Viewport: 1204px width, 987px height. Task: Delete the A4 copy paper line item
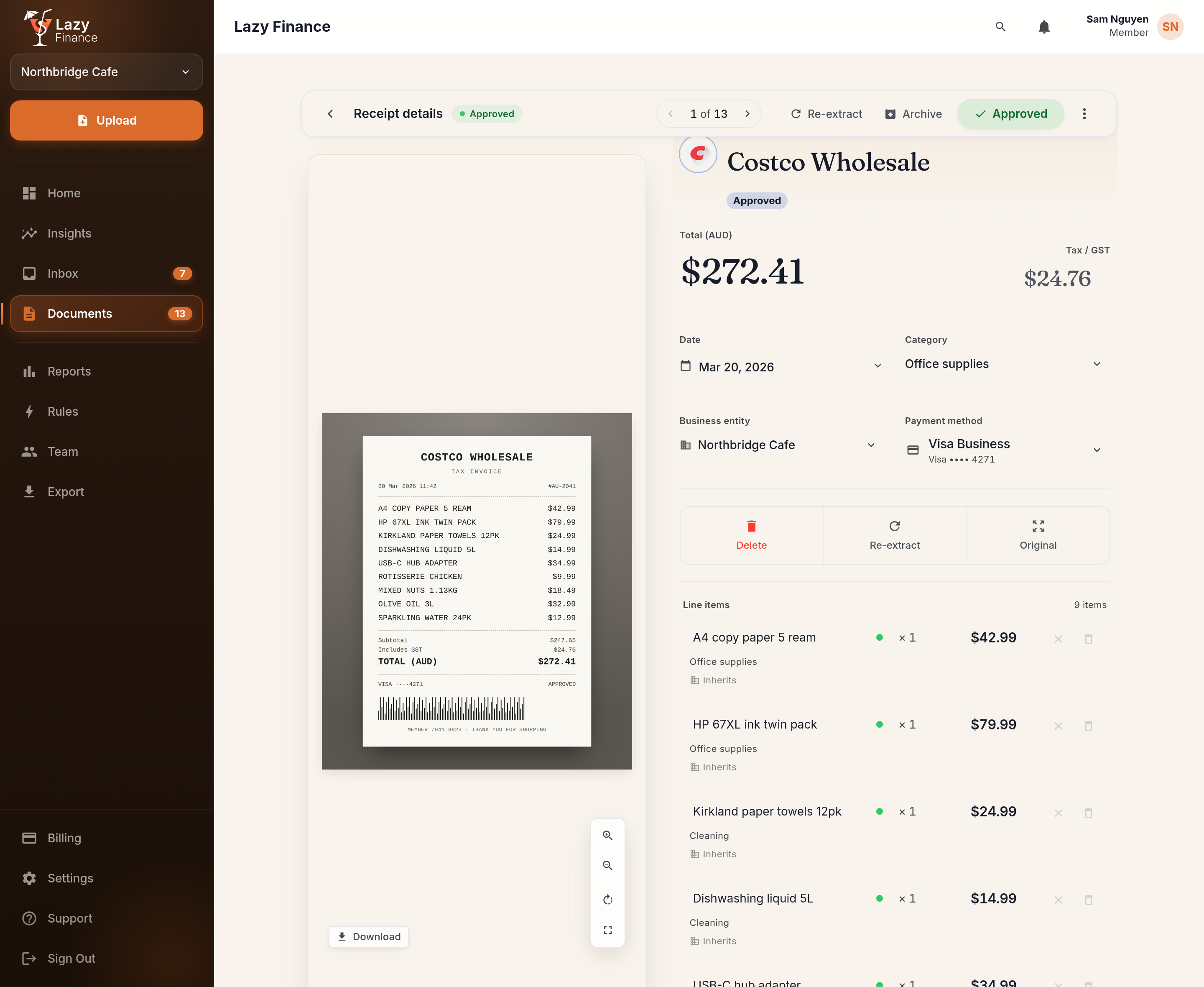coord(1088,639)
